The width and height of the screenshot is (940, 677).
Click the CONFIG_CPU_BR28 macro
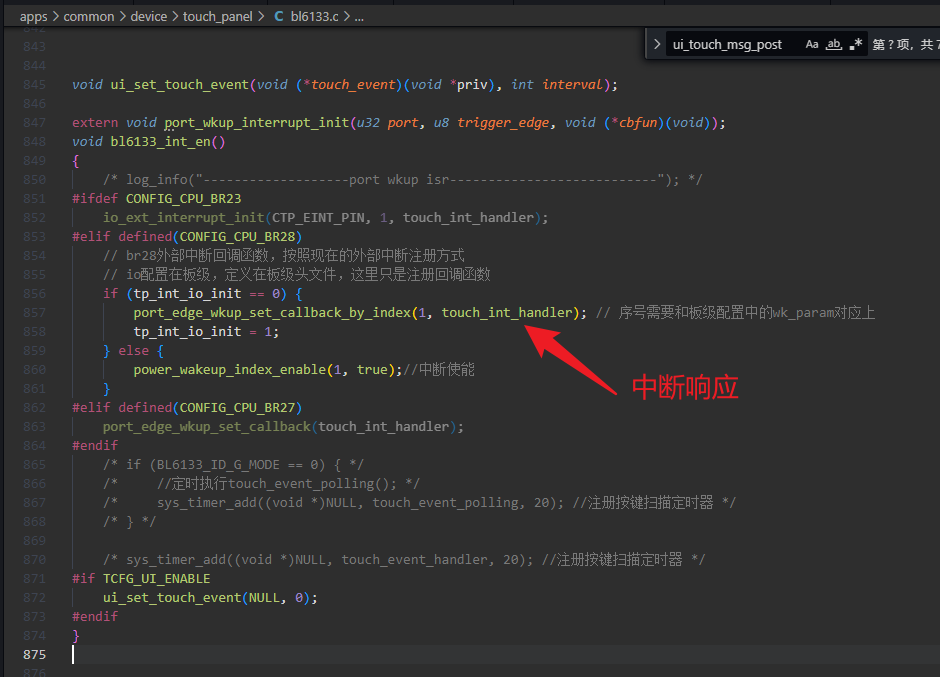click(x=237, y=237)
